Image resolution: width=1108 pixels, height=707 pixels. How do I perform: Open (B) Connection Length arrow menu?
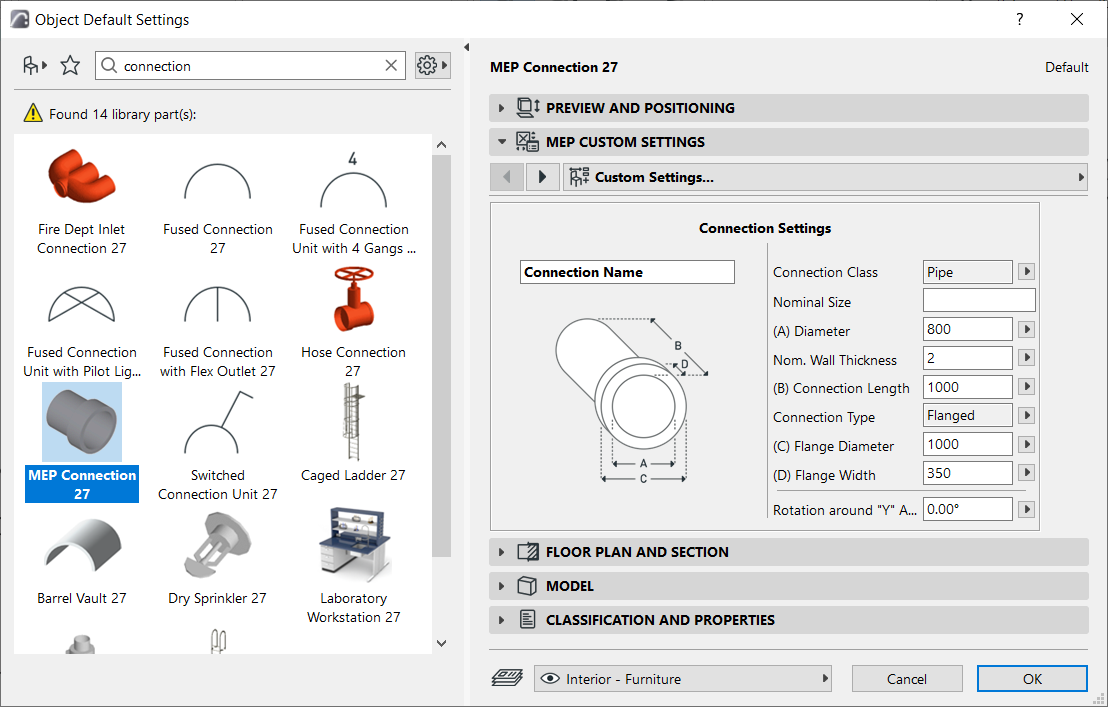[x=1027, y=387]
